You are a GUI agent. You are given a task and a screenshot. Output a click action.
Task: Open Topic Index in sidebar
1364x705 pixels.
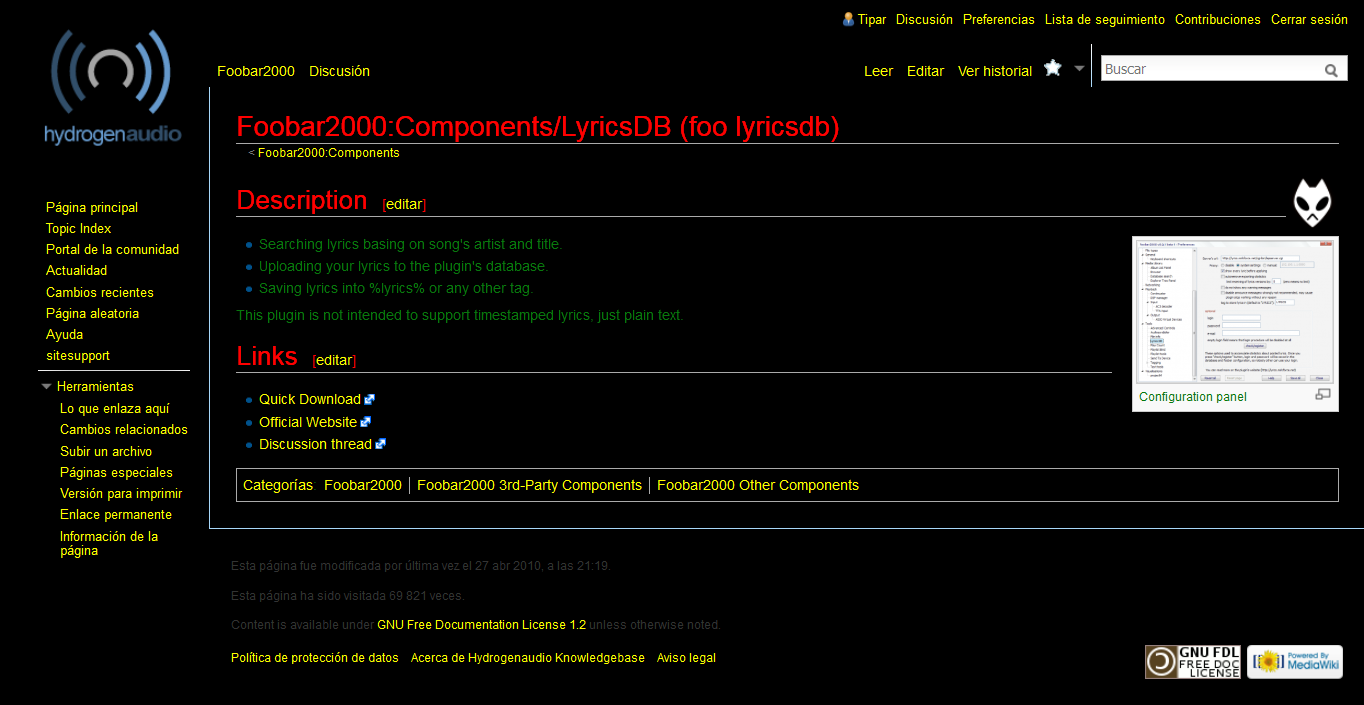click(79, 228)
